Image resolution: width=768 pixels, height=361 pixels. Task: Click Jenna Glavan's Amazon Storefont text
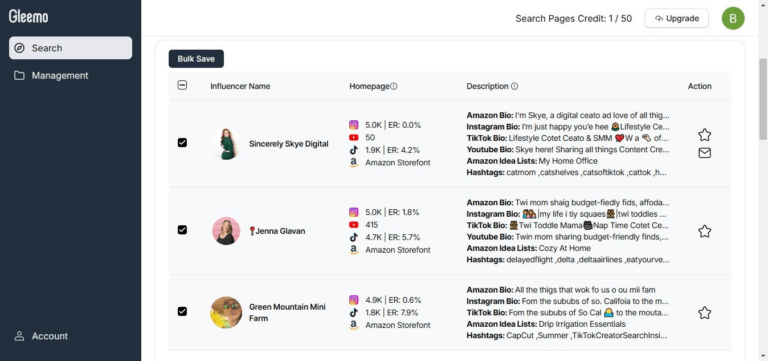point(398,250)
